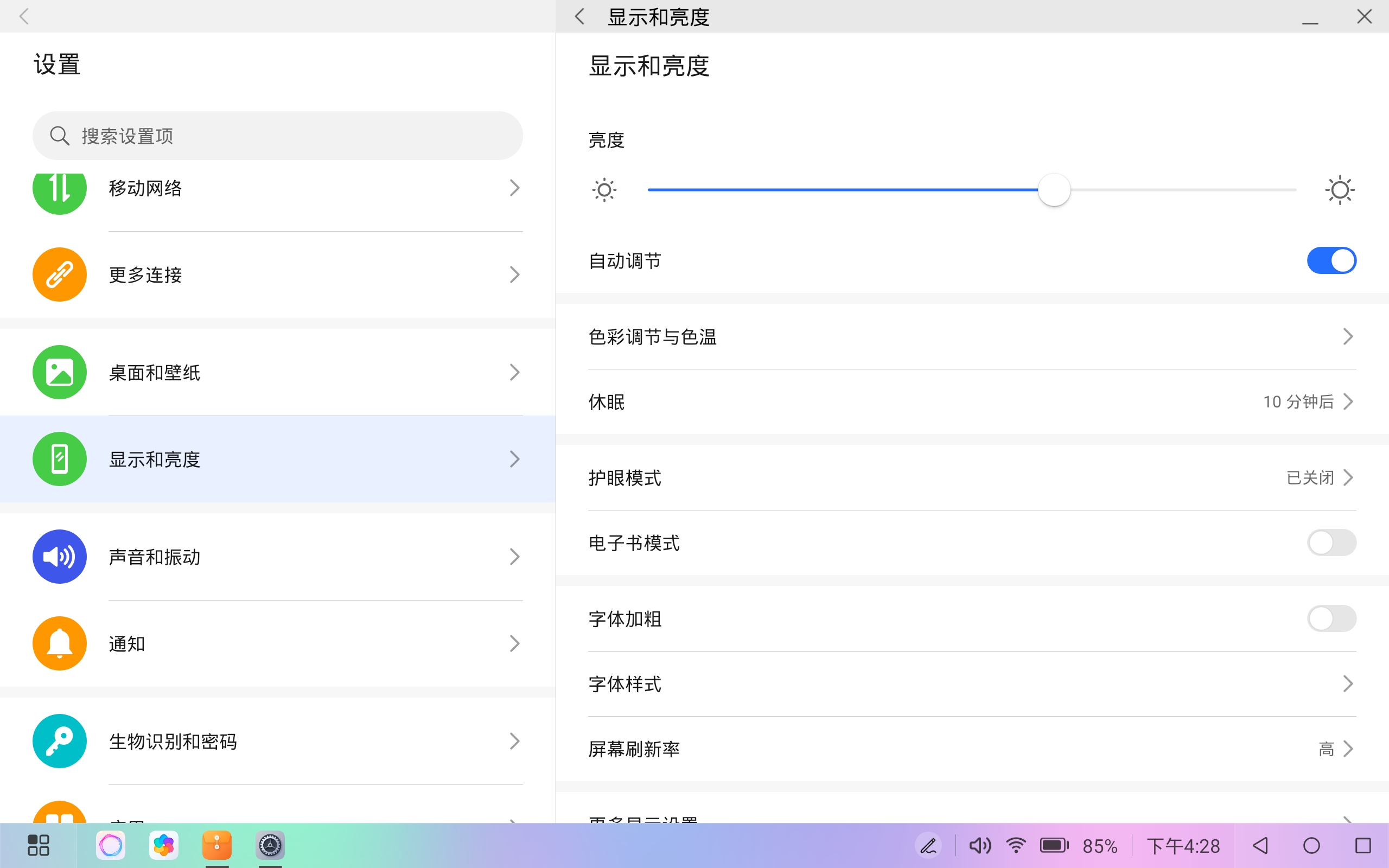Image resolution: width=1389 pixels, height=868 pixels.
Task: Click the gray back arrow above 设置
Action: point(24,16)
